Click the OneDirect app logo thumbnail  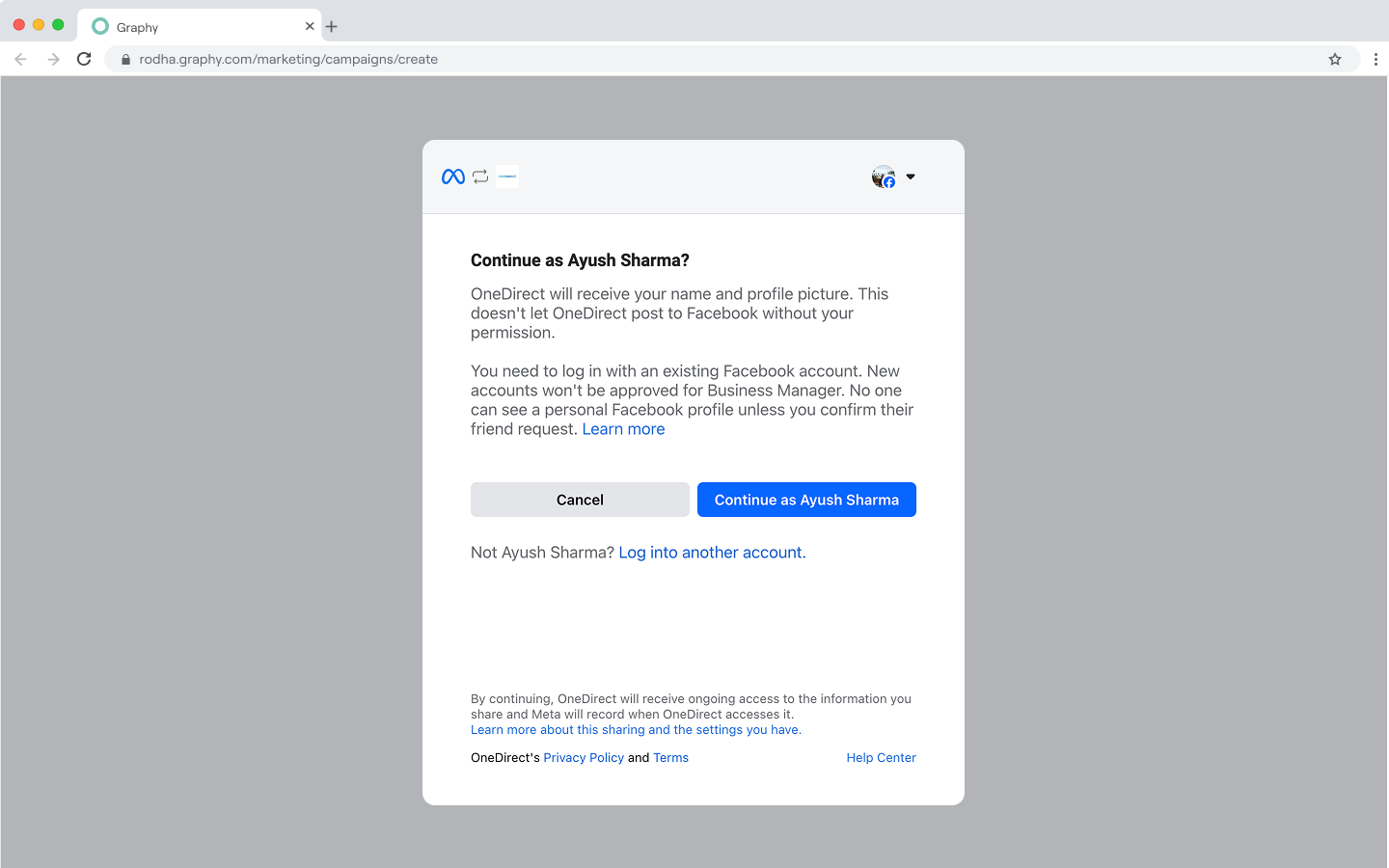[x=507, y=176]
